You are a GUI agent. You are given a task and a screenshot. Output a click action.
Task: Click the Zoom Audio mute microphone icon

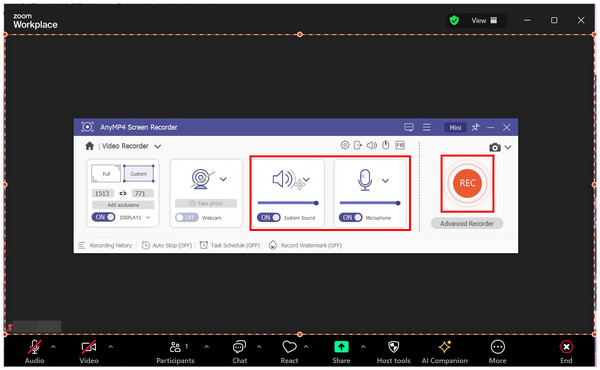pyautogui.click(x=34, y=347)
